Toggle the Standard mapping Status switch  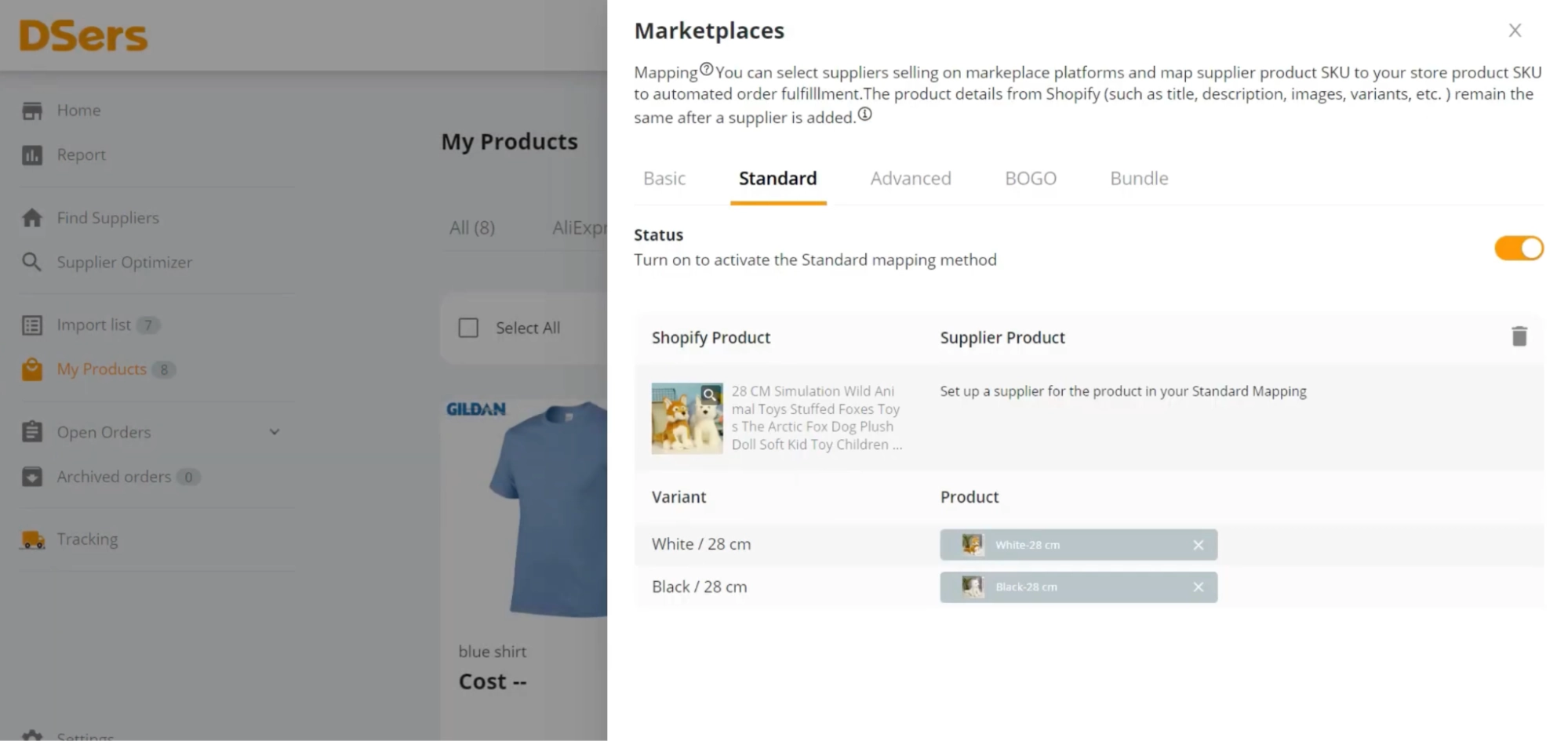(x=1519, y=249)
